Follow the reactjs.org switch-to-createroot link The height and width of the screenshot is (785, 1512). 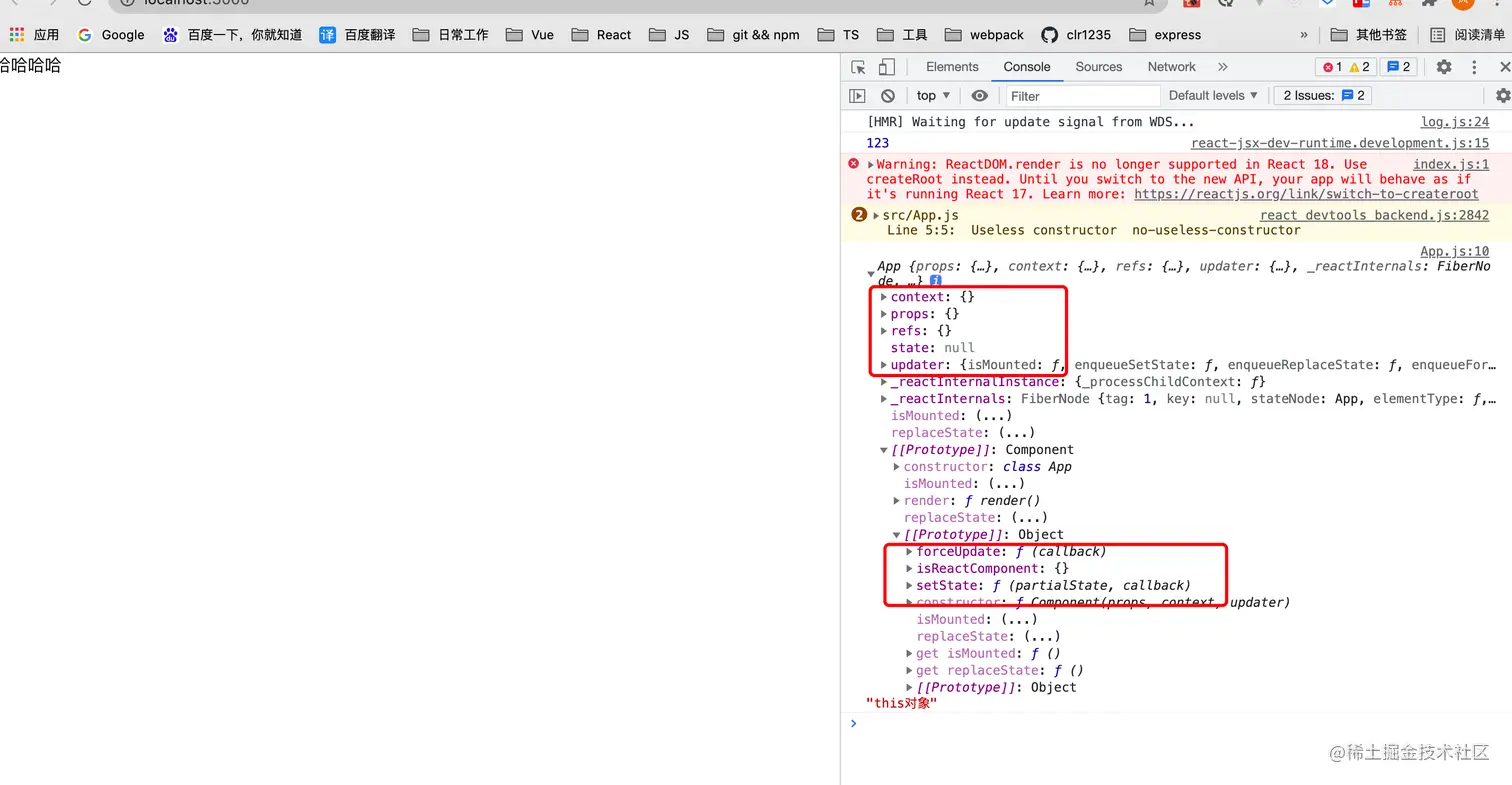coord(1306,194)
